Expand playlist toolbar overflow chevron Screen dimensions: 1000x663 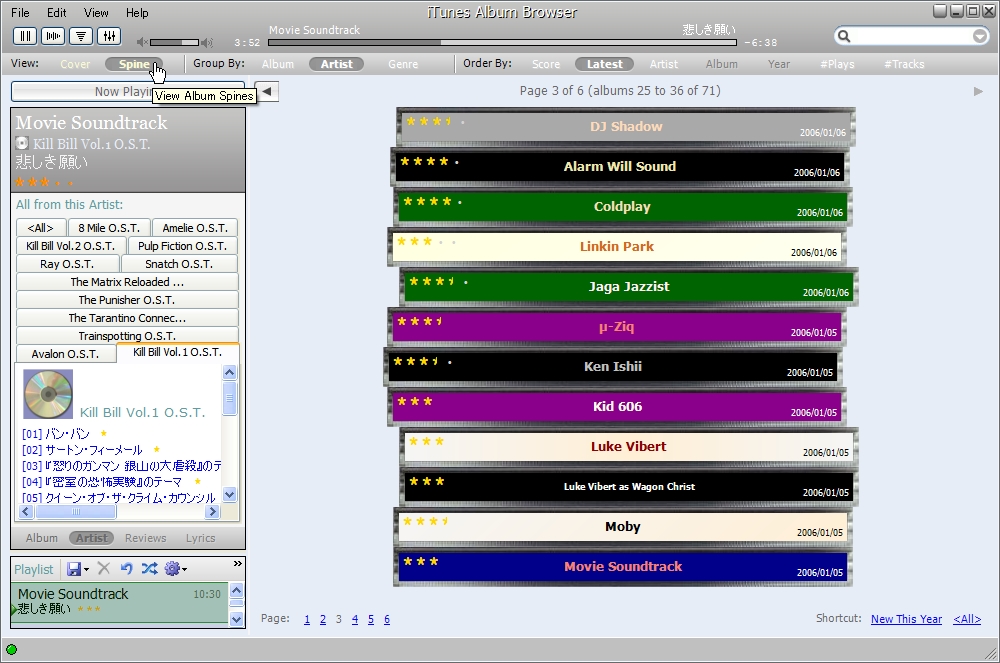(238, 564)
